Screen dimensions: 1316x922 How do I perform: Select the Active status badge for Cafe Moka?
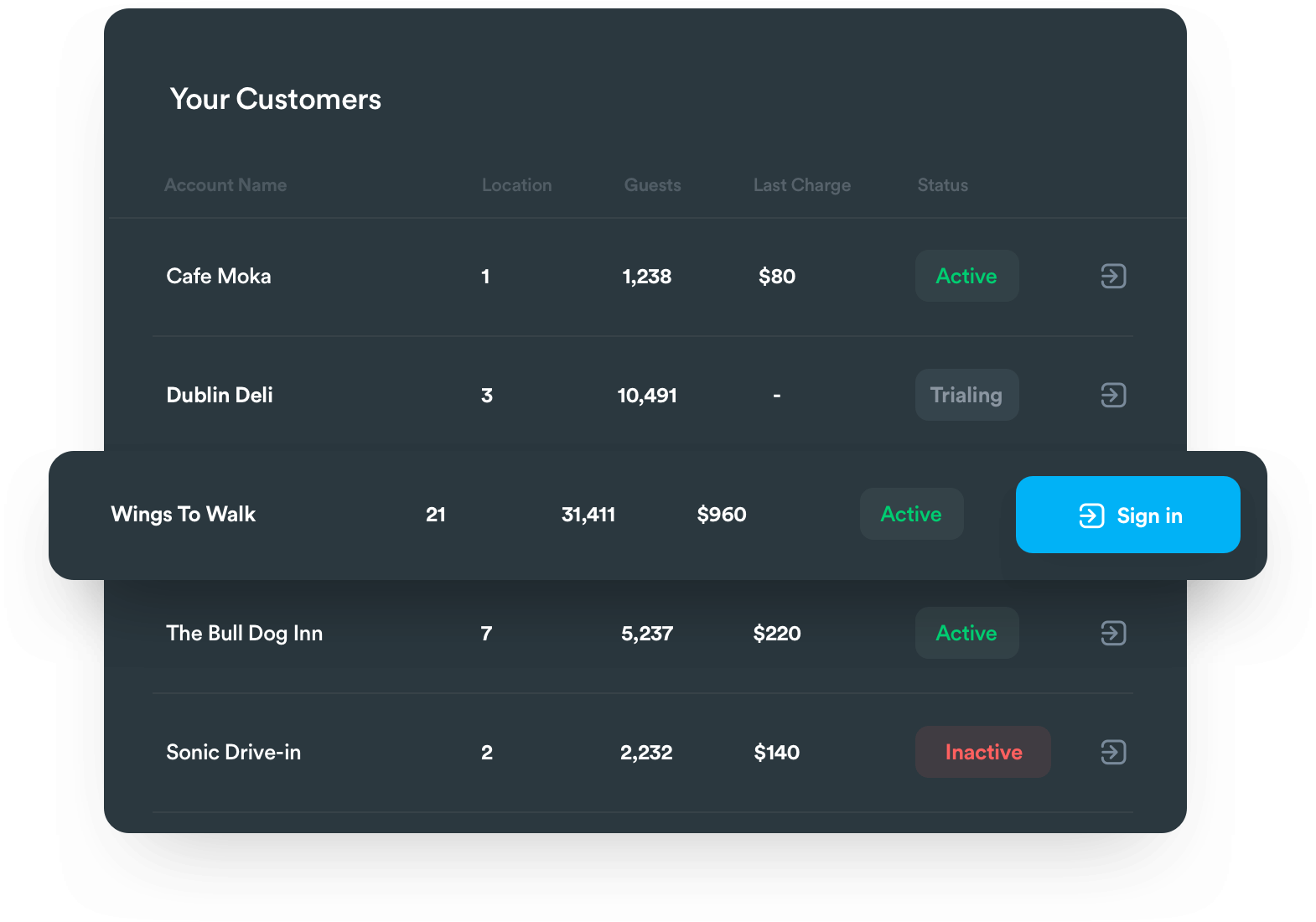point(966,276)
